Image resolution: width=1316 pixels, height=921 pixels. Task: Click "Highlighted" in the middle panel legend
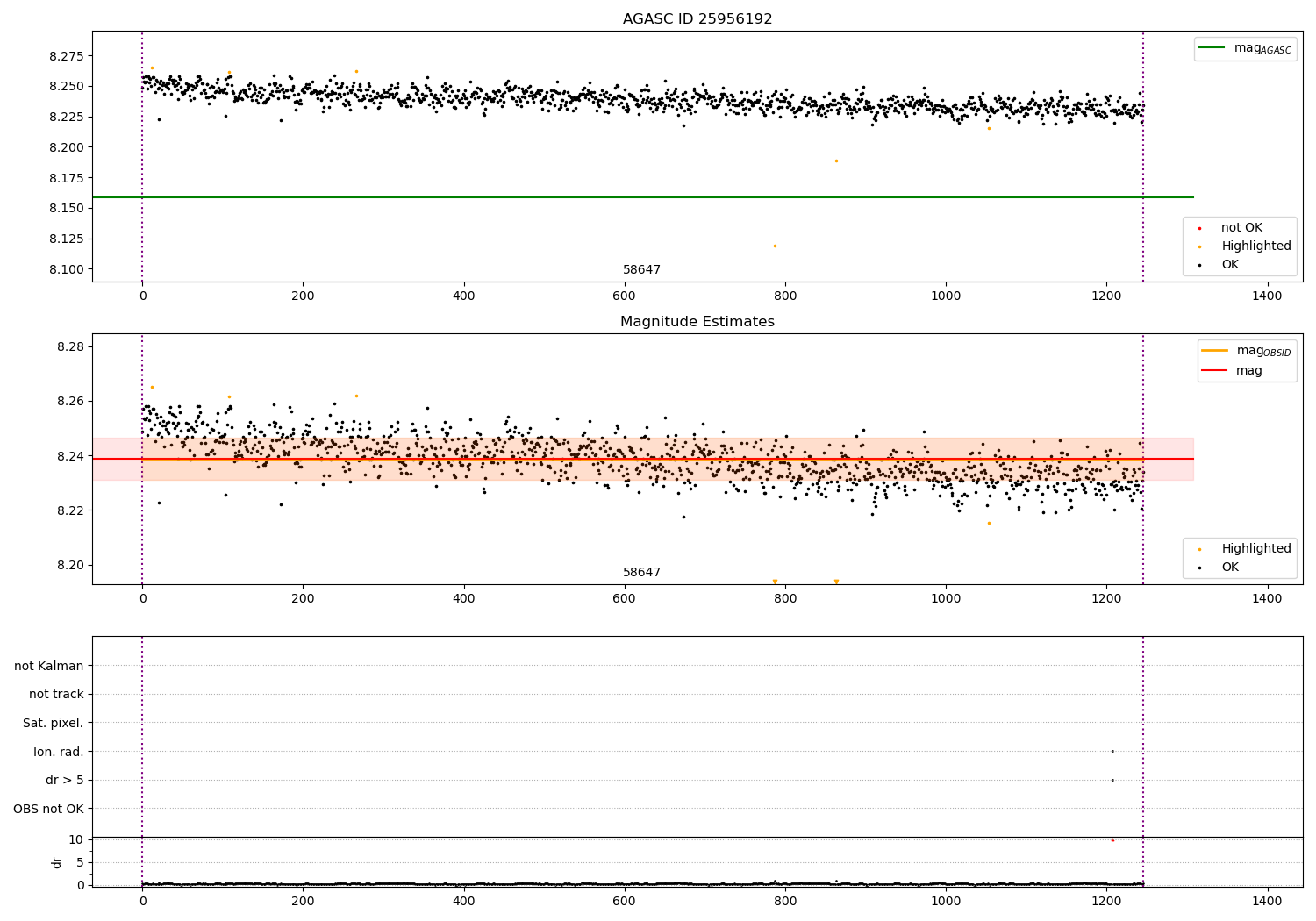coord(1256,549)
